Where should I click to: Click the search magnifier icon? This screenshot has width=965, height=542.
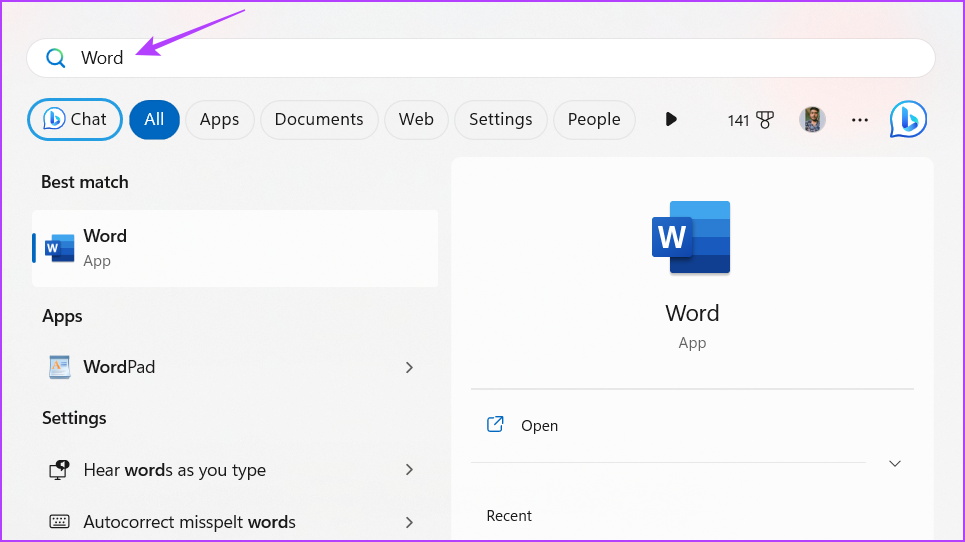(x=56, y=58)
